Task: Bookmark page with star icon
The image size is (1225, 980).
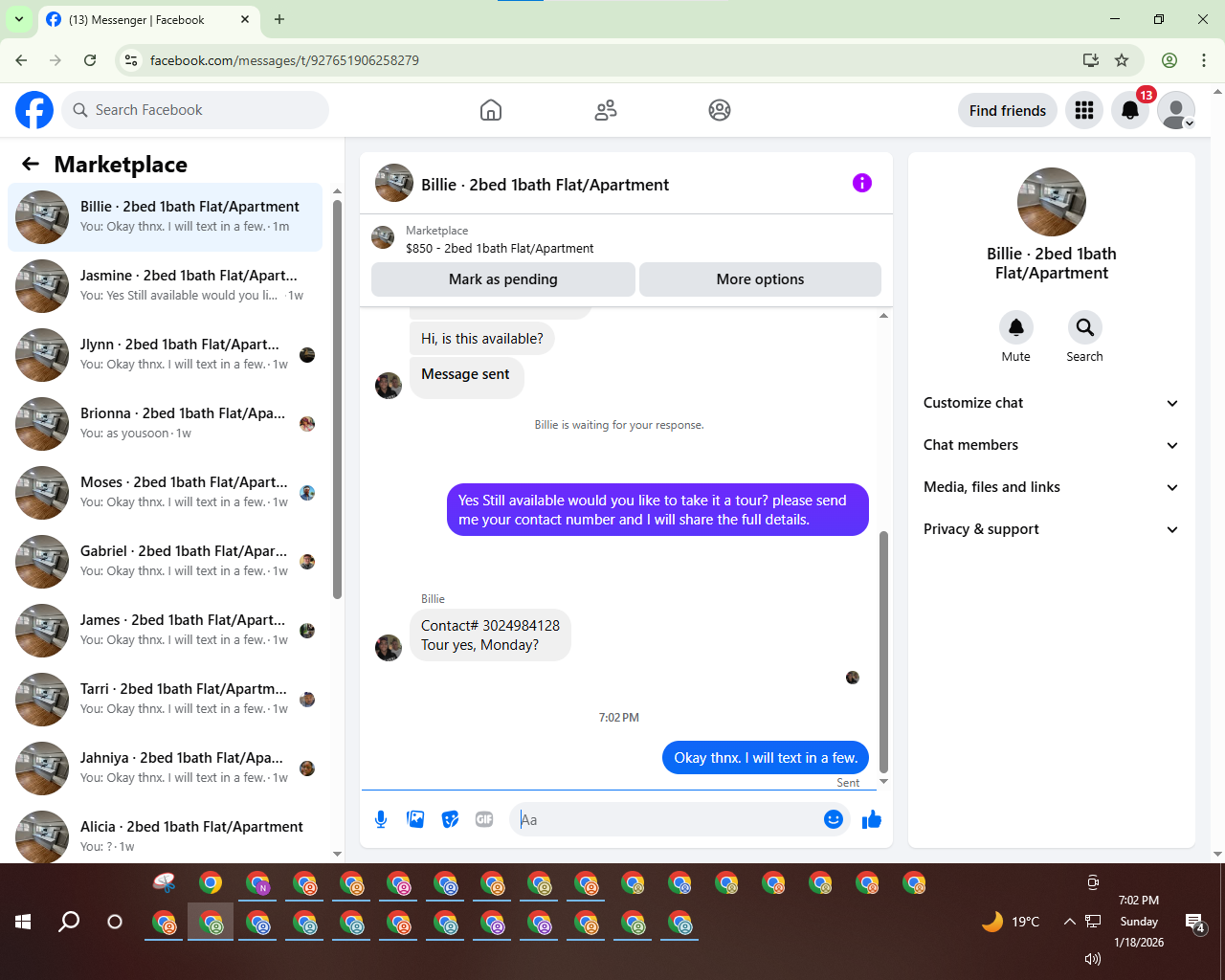Action: point(1122,60)
